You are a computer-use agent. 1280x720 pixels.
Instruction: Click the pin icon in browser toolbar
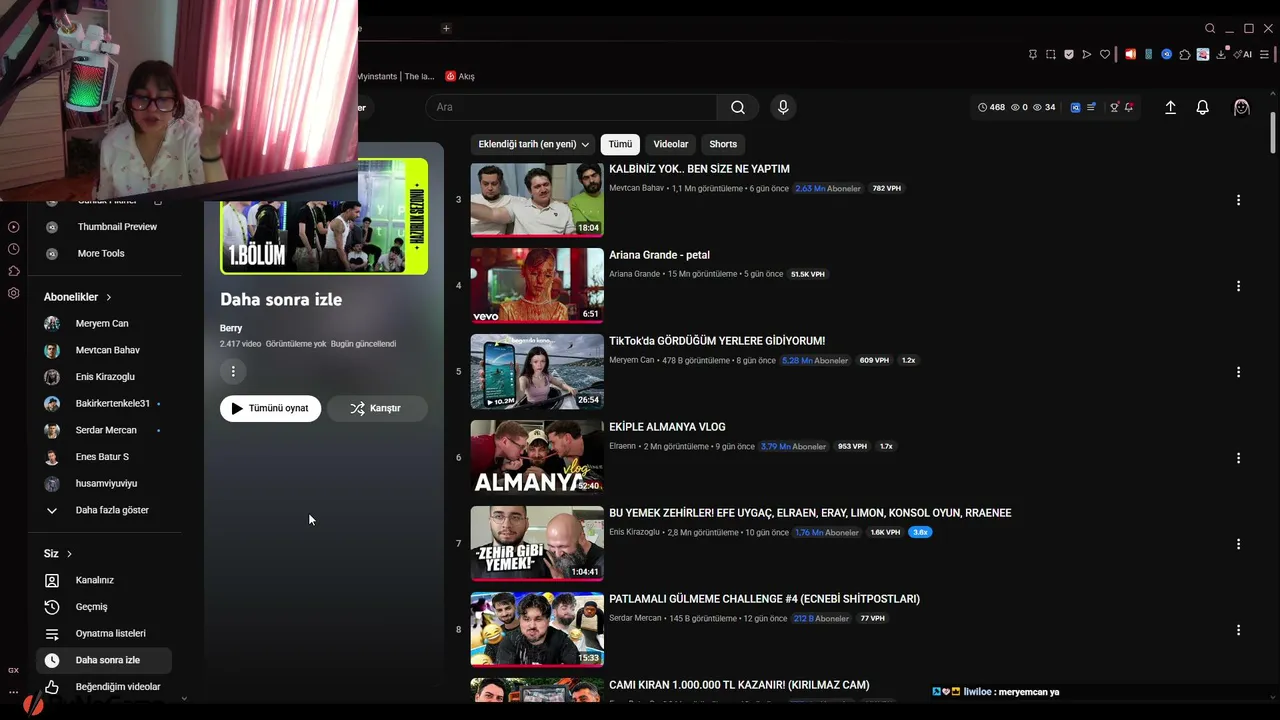(1033, 54)
